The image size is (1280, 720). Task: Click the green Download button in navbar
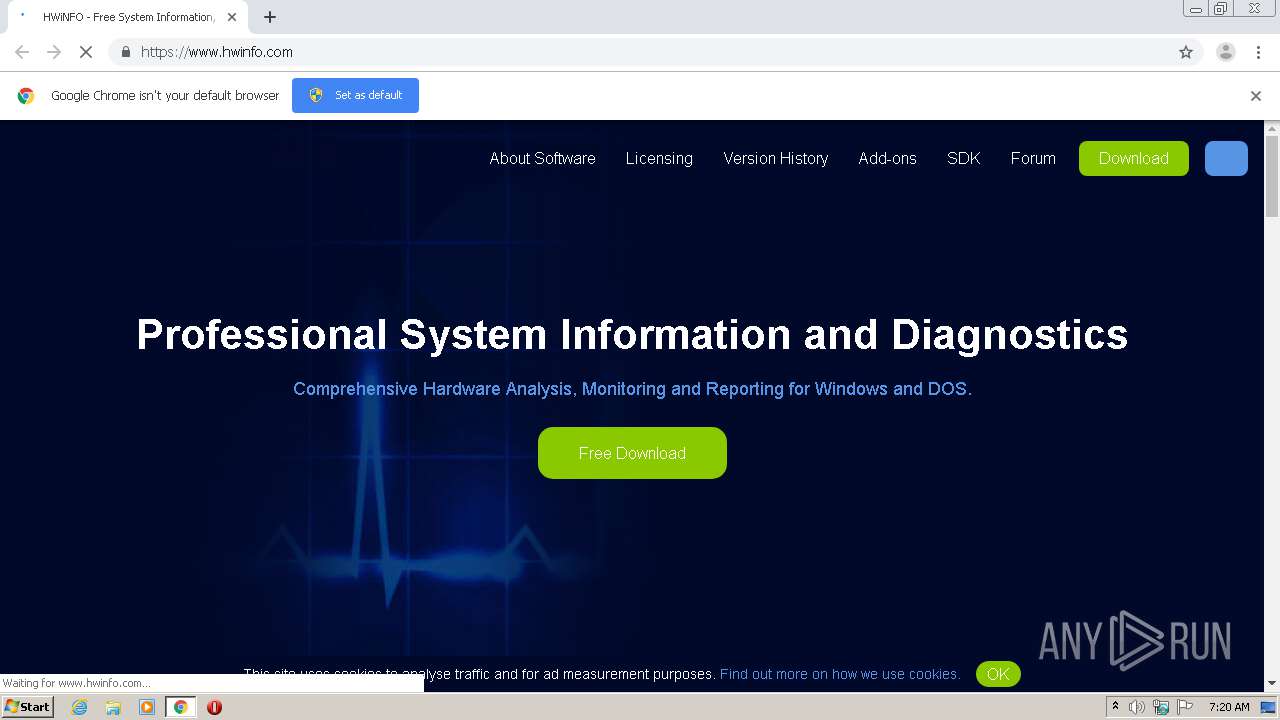point(1134,158)
